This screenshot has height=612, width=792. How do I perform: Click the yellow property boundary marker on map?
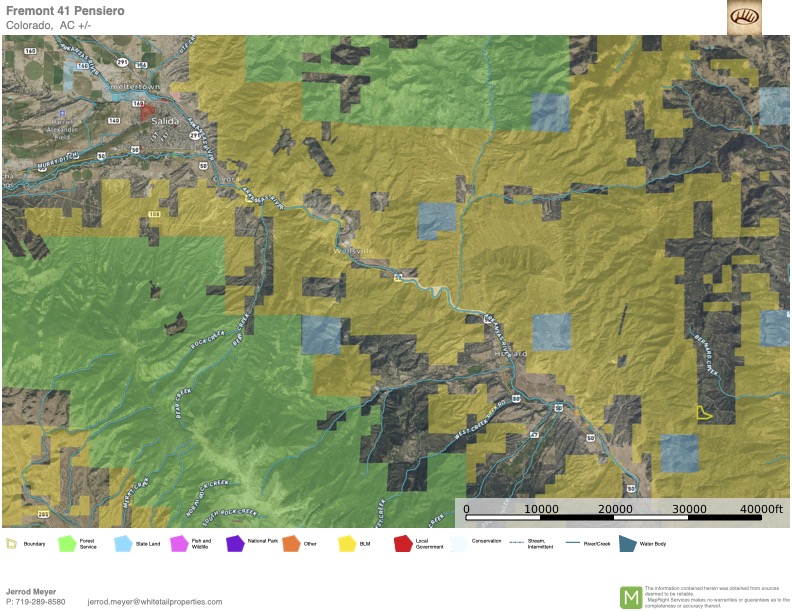pos(704,412)
